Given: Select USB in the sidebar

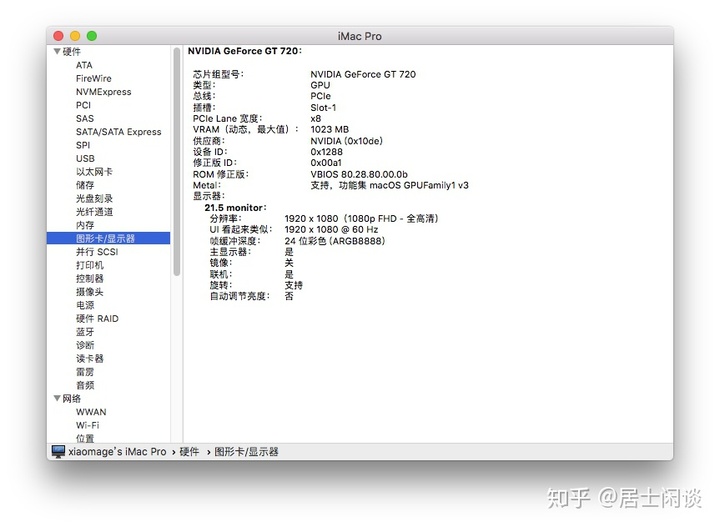Looking at the screenshot, I should click(85, 158).
